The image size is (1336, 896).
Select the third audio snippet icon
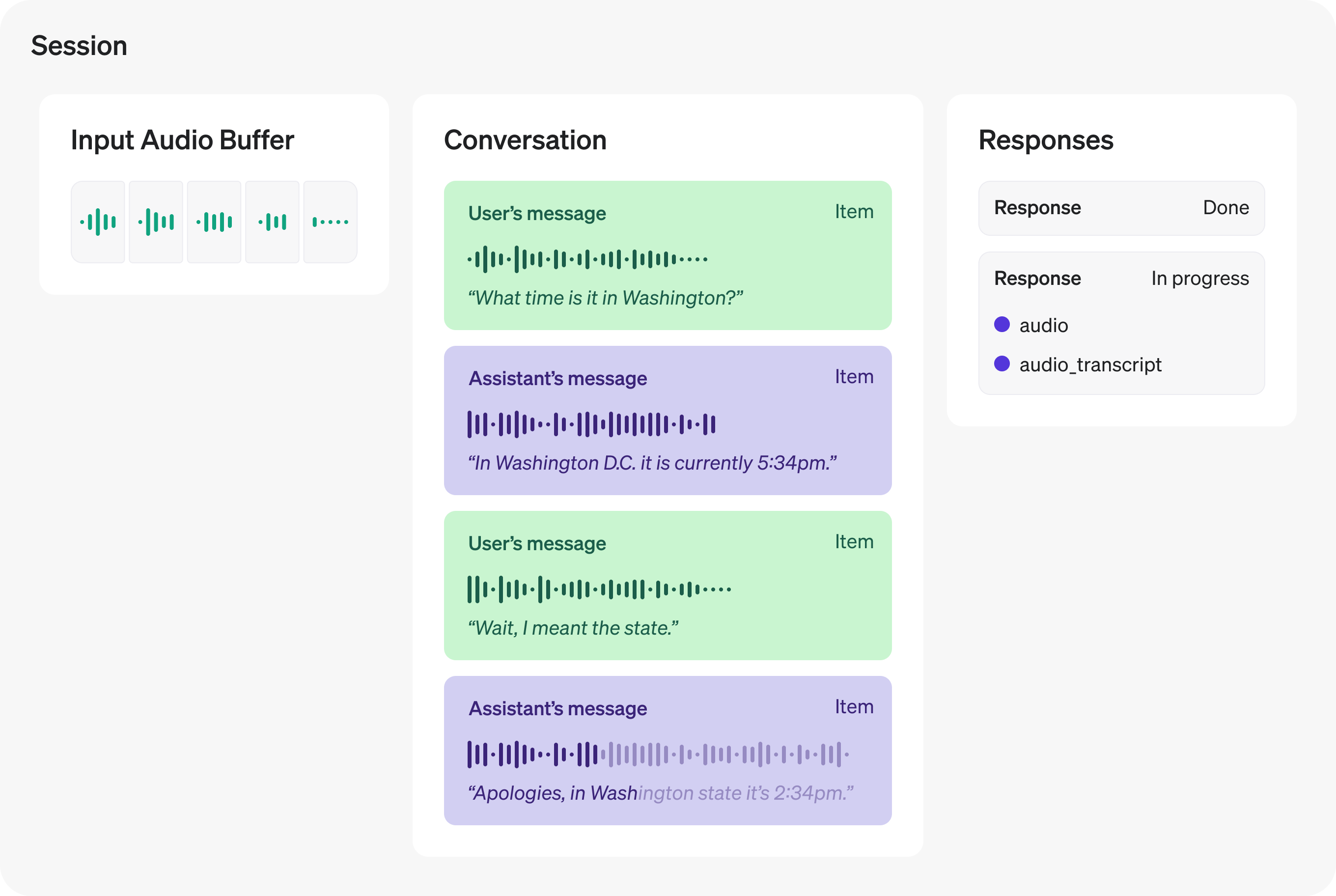tap(214, 222)
